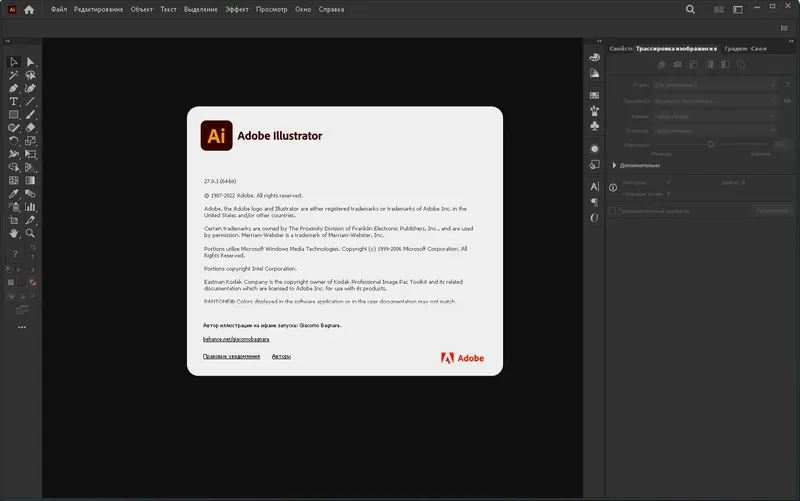Select the Scale tool
Viewport: 800px width, 501px height.
(31, 141)
